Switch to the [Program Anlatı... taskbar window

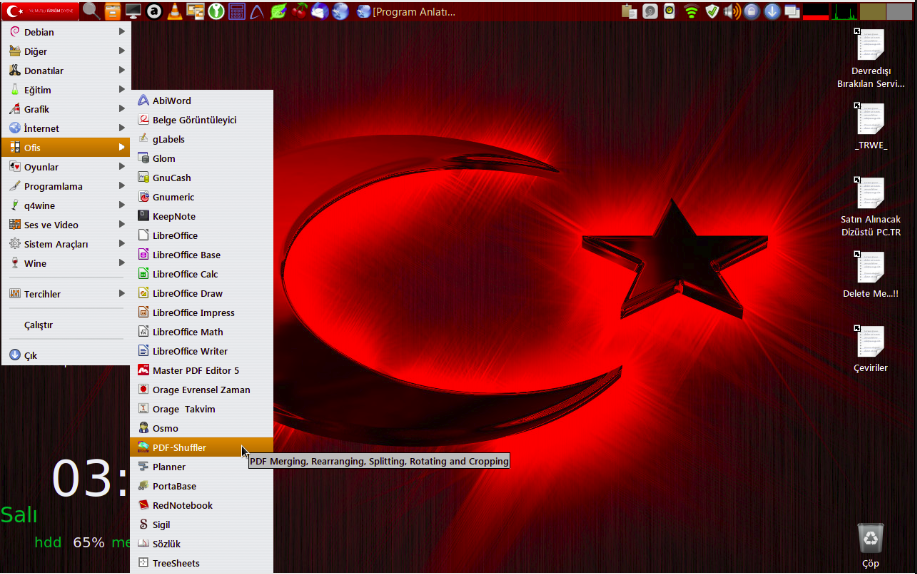[406, 12]
